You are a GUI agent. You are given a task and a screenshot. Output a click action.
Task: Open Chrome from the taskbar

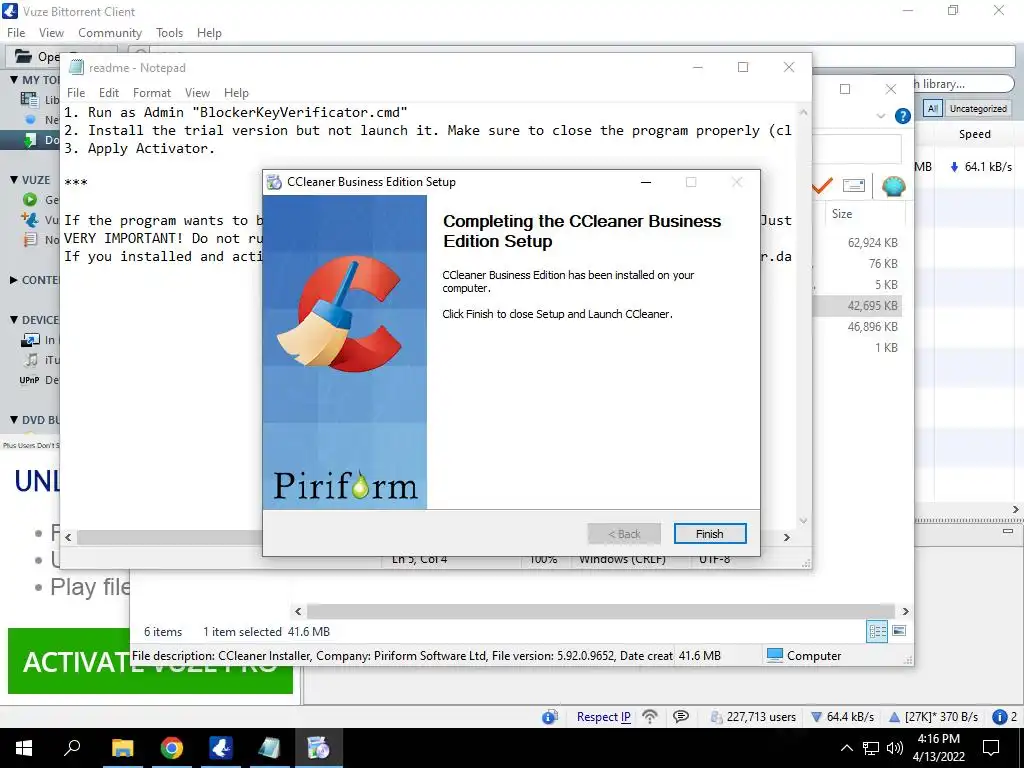point(172,748)
